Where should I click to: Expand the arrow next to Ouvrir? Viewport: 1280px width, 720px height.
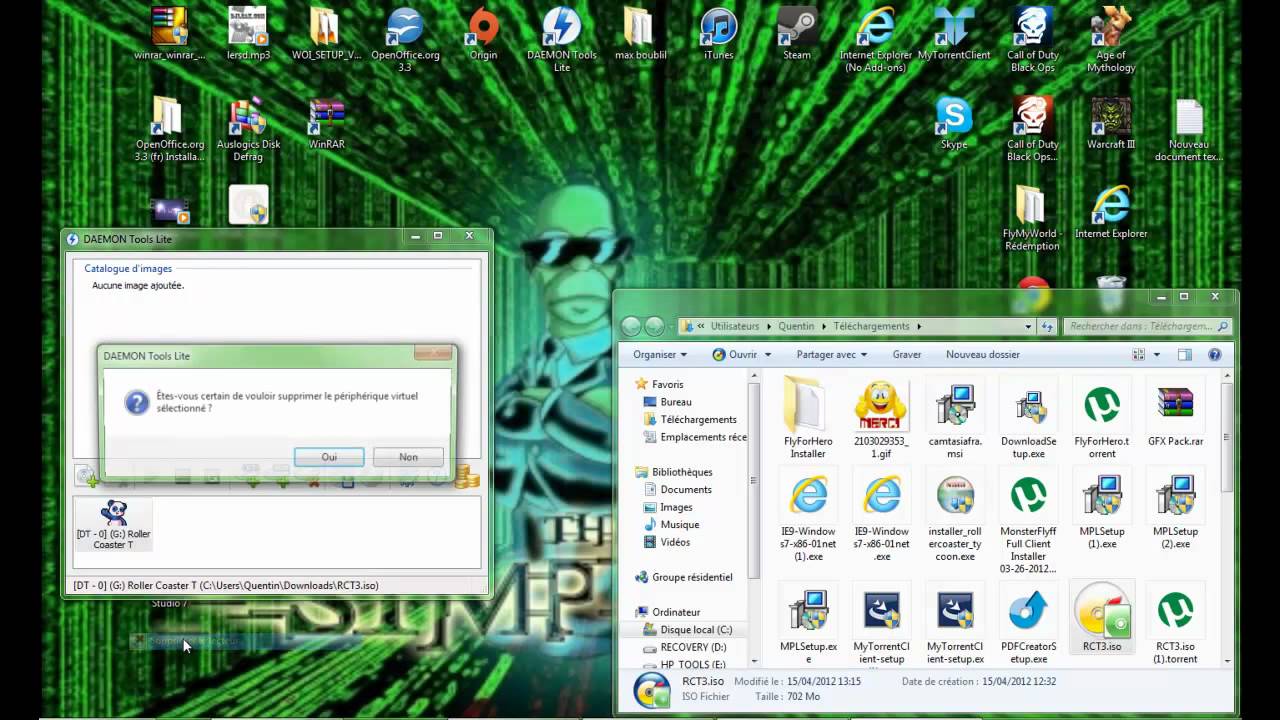click(x=768, y=355)
